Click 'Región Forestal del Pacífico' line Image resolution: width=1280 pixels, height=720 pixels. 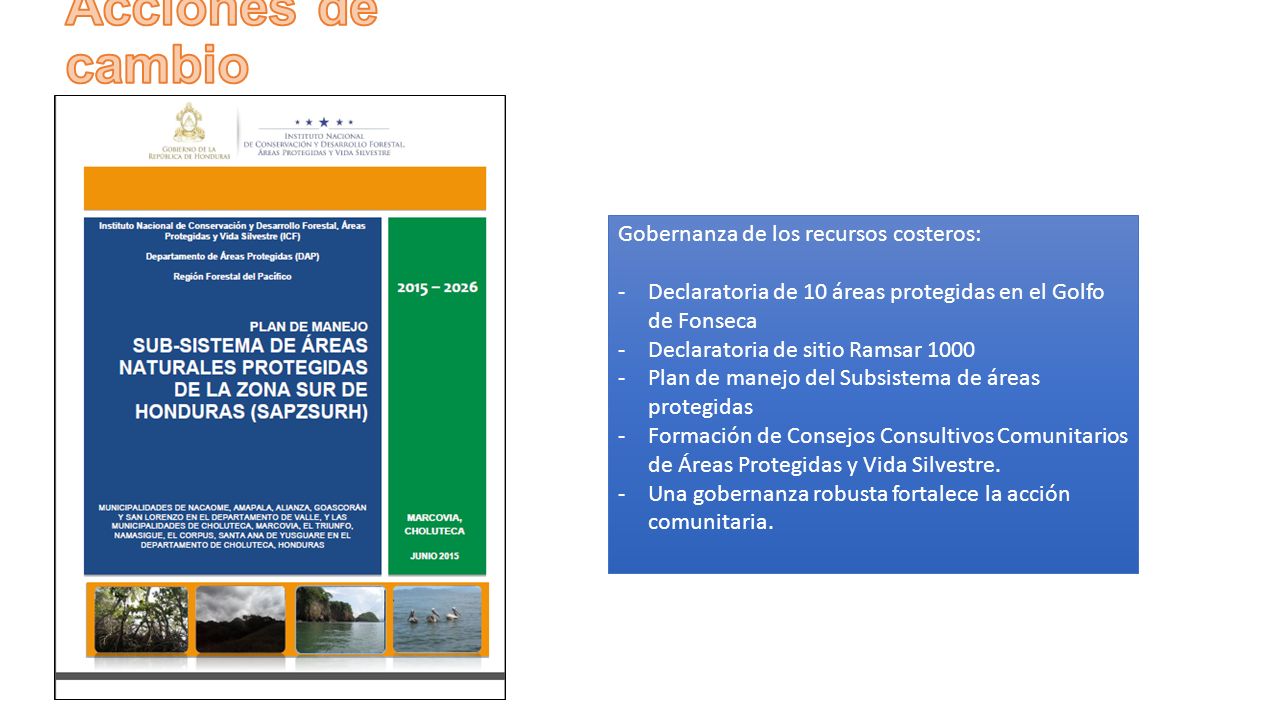(232, 276)
